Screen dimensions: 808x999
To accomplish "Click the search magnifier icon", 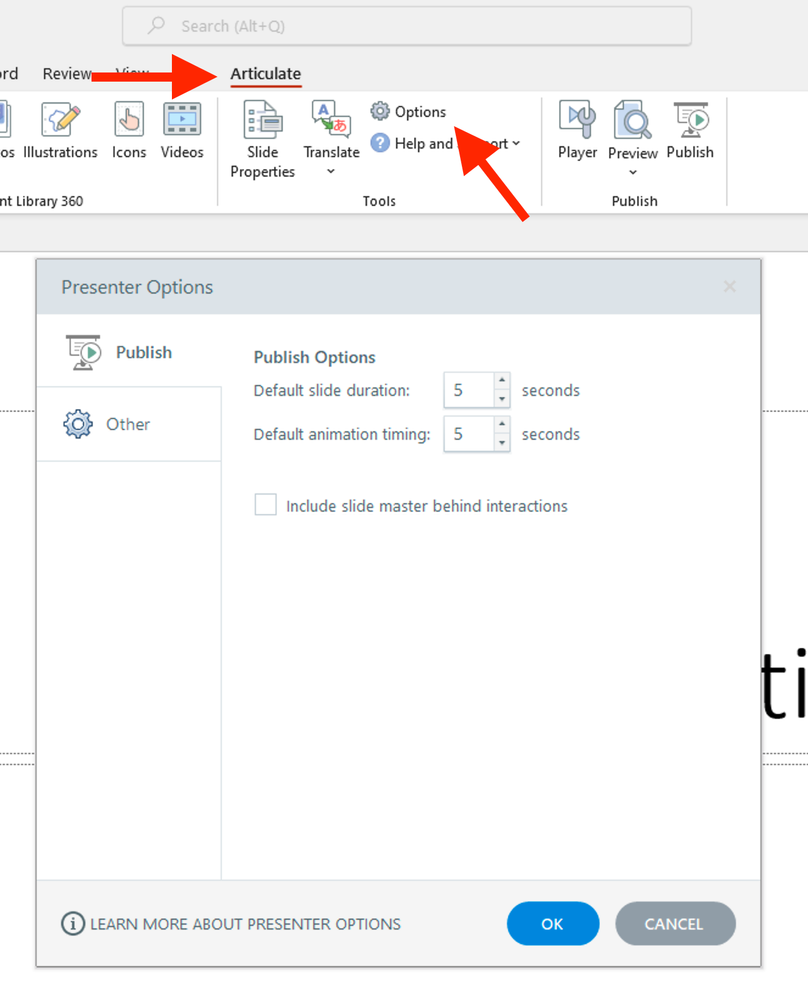I will click(156, 25).
